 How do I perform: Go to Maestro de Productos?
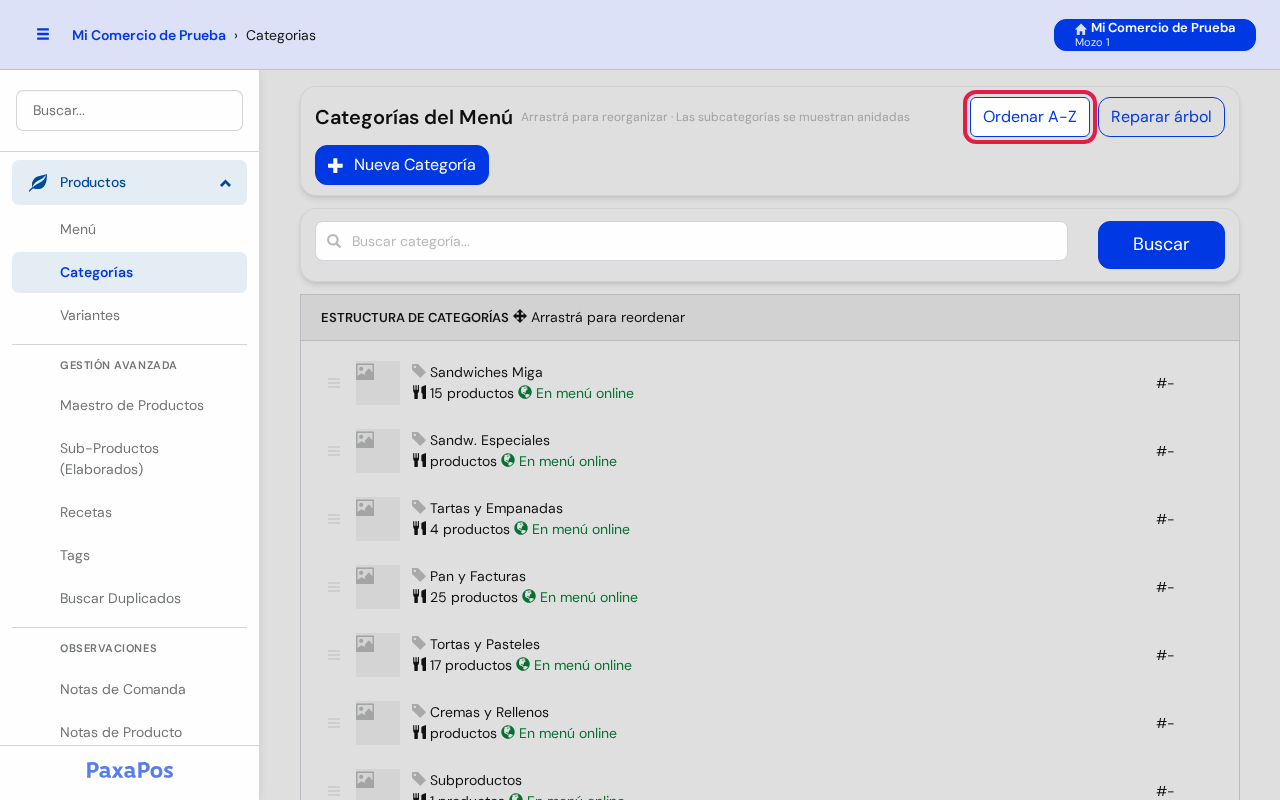click(132, 405)
